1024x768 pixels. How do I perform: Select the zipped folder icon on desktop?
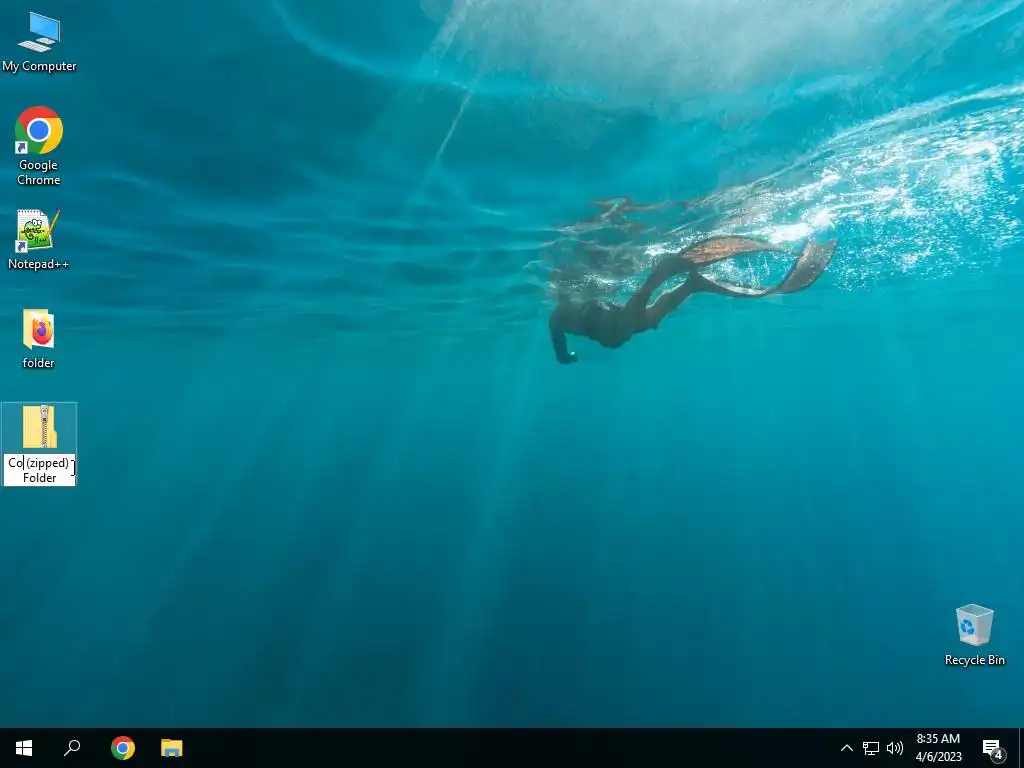tap(39, 427)
